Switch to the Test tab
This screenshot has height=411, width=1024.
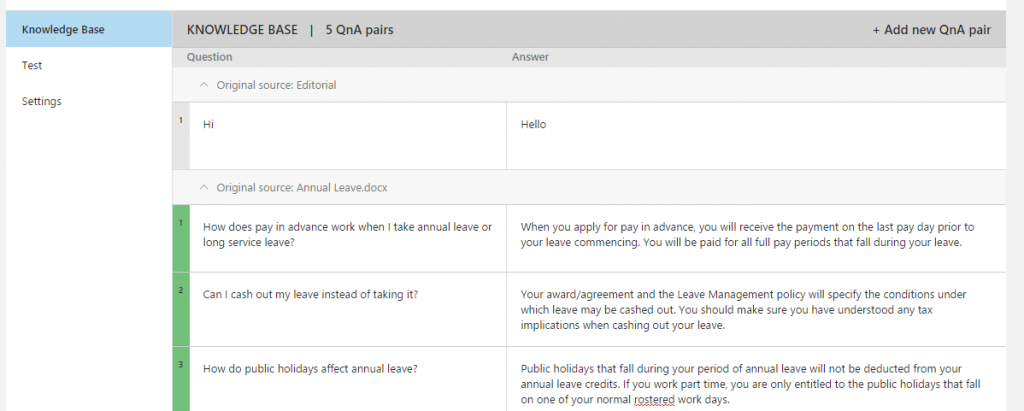[x=89, y=65]
